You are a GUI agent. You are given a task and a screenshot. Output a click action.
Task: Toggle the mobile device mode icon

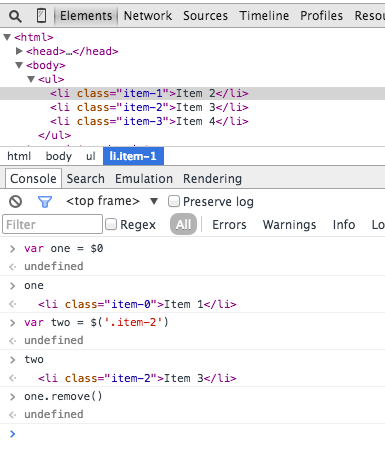[41, 16]
